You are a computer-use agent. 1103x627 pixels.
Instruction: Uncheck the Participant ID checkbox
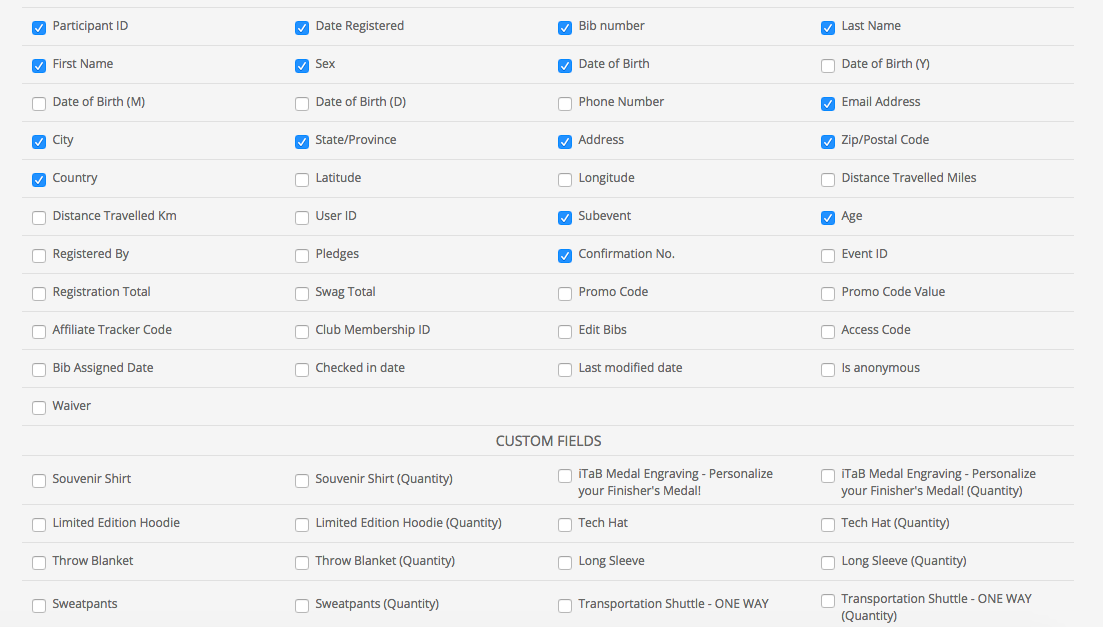pos(39,28)
